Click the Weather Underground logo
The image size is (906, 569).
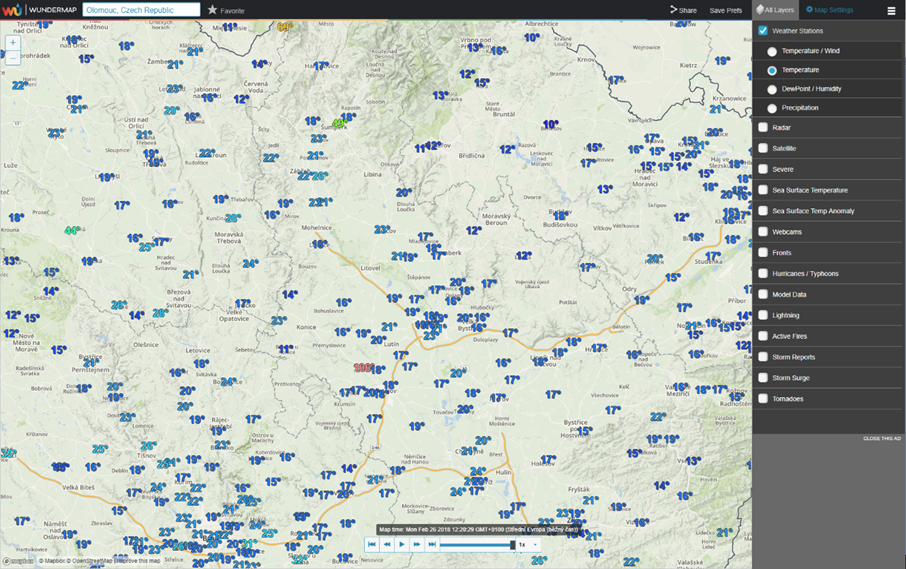pos(40,10)
